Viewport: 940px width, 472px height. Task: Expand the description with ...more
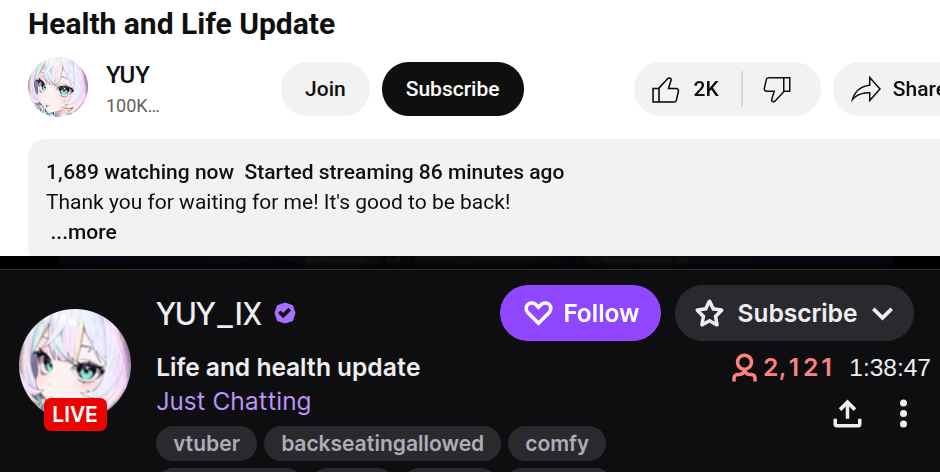pos(83,232)
